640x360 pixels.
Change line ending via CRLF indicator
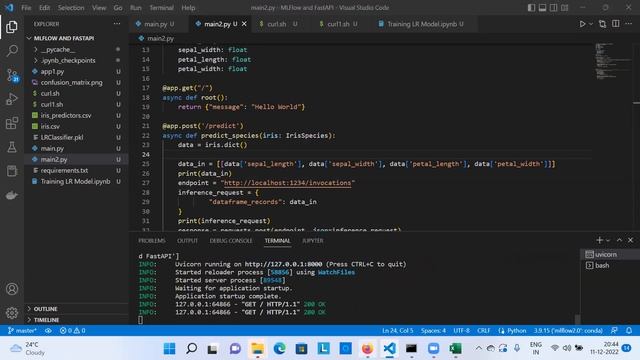click(484, 331)
